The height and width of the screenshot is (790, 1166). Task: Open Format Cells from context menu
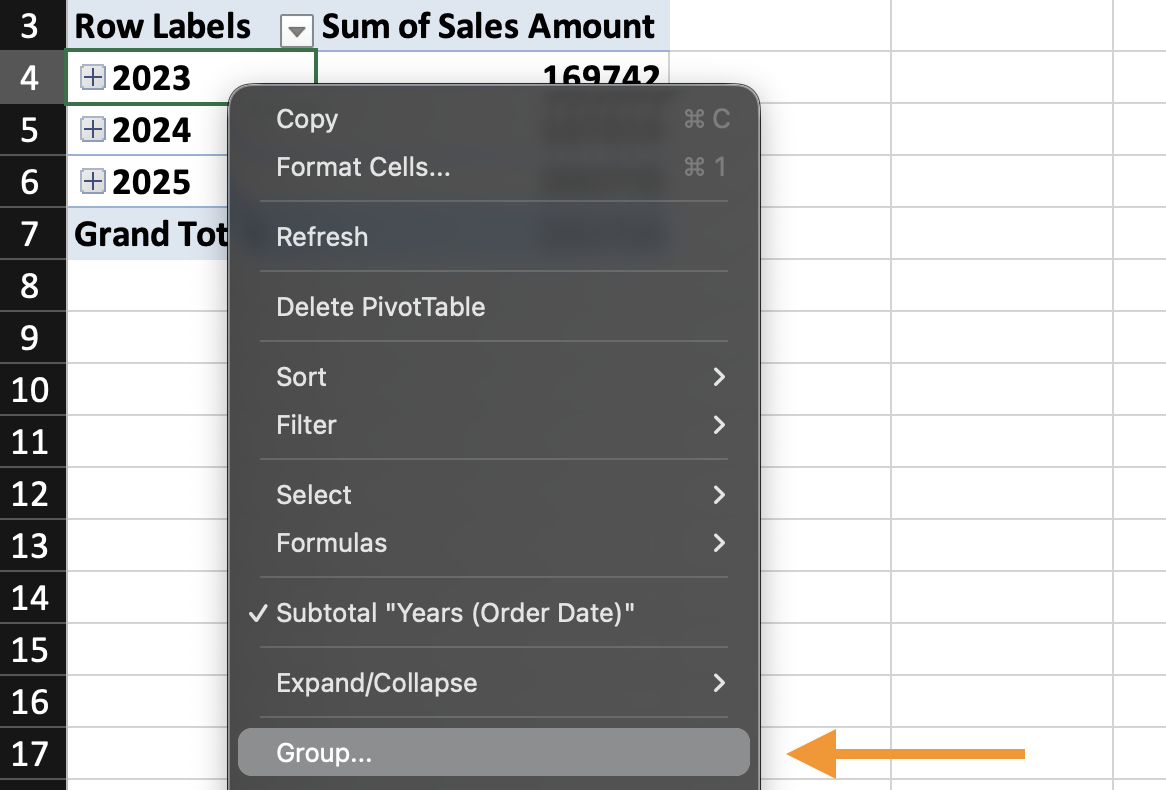363,167
